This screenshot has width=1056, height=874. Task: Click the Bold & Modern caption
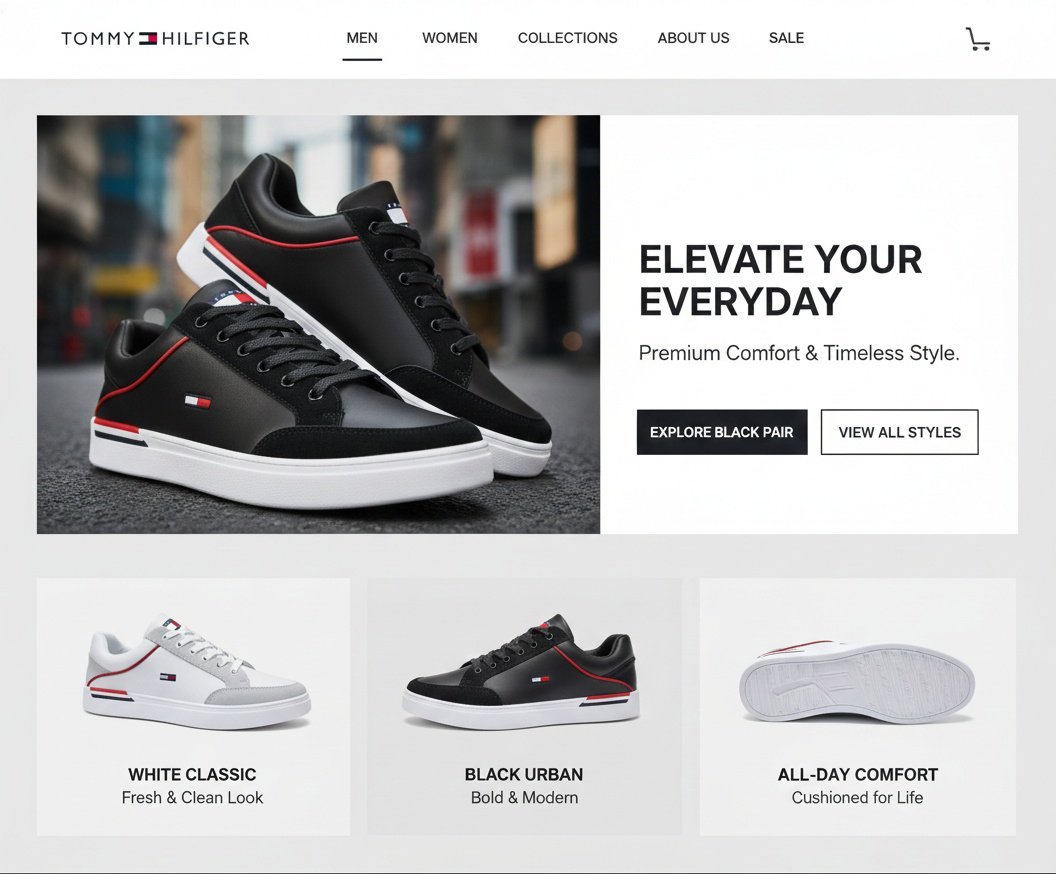pyautogui.click(x=525, y=798)
